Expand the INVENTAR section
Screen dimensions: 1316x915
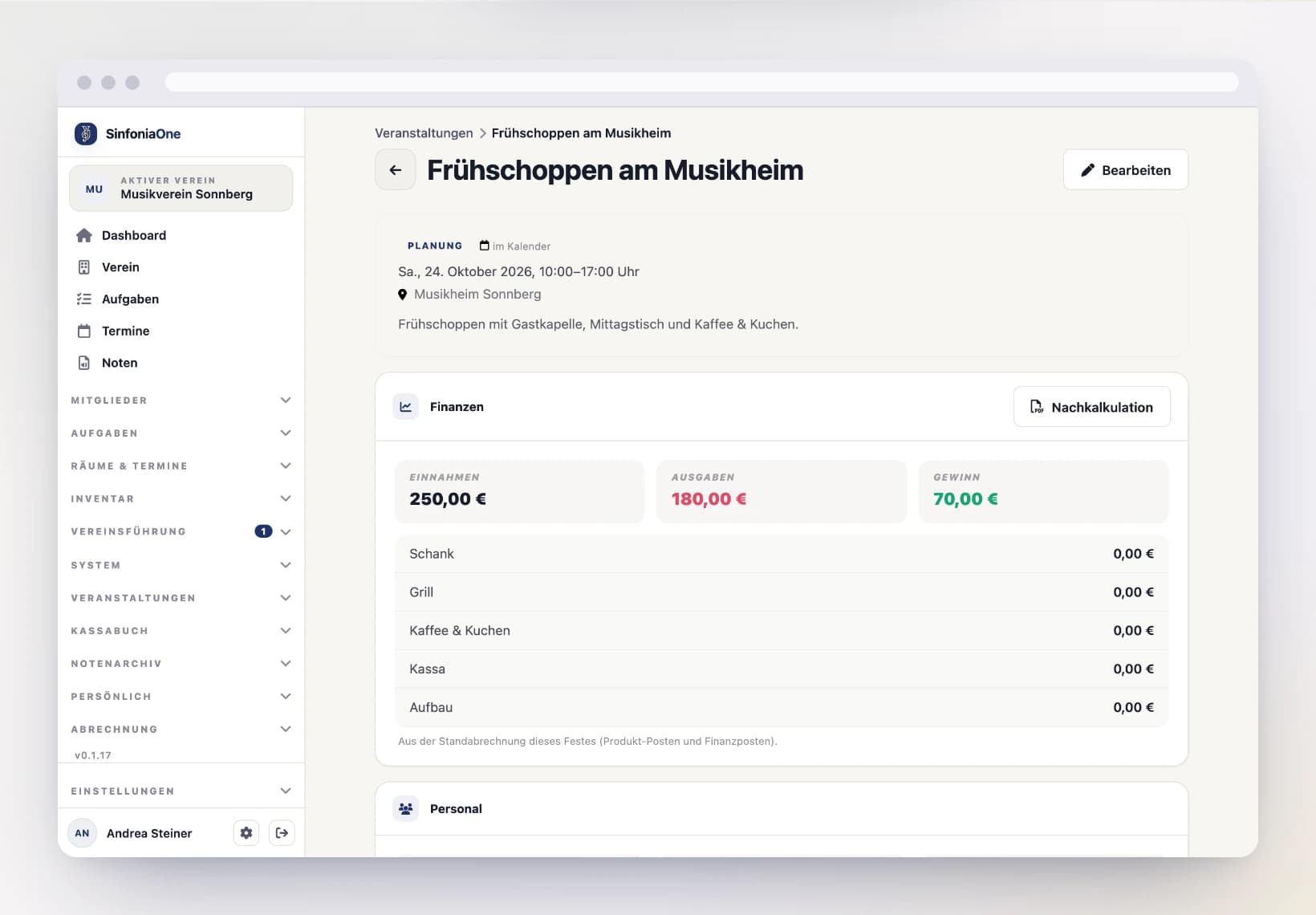pyautogui.click(x=181, y=499)
